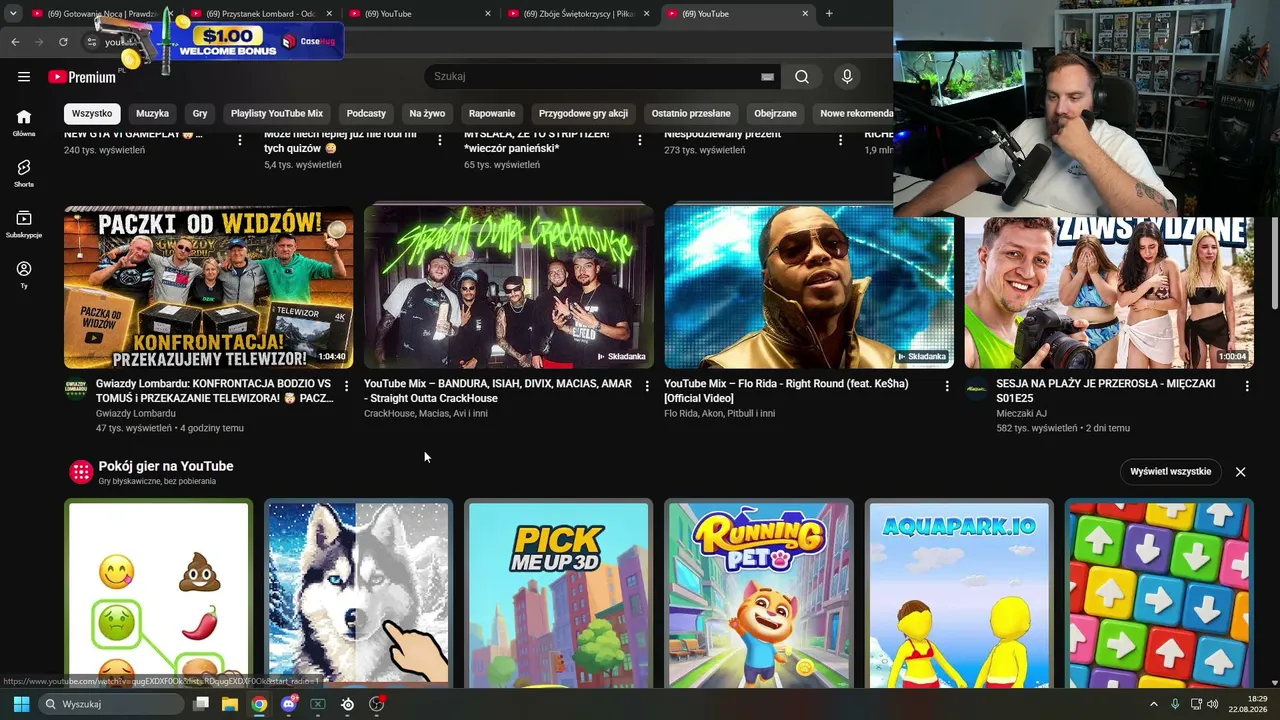Select the Obejrzane filter chip
The width and height of the screenshot is (1280, 720).
point(776,114)
